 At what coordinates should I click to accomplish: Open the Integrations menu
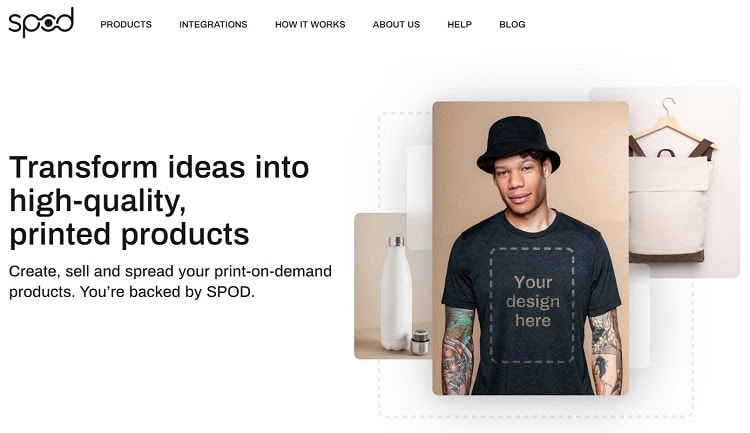click(213, 24)
